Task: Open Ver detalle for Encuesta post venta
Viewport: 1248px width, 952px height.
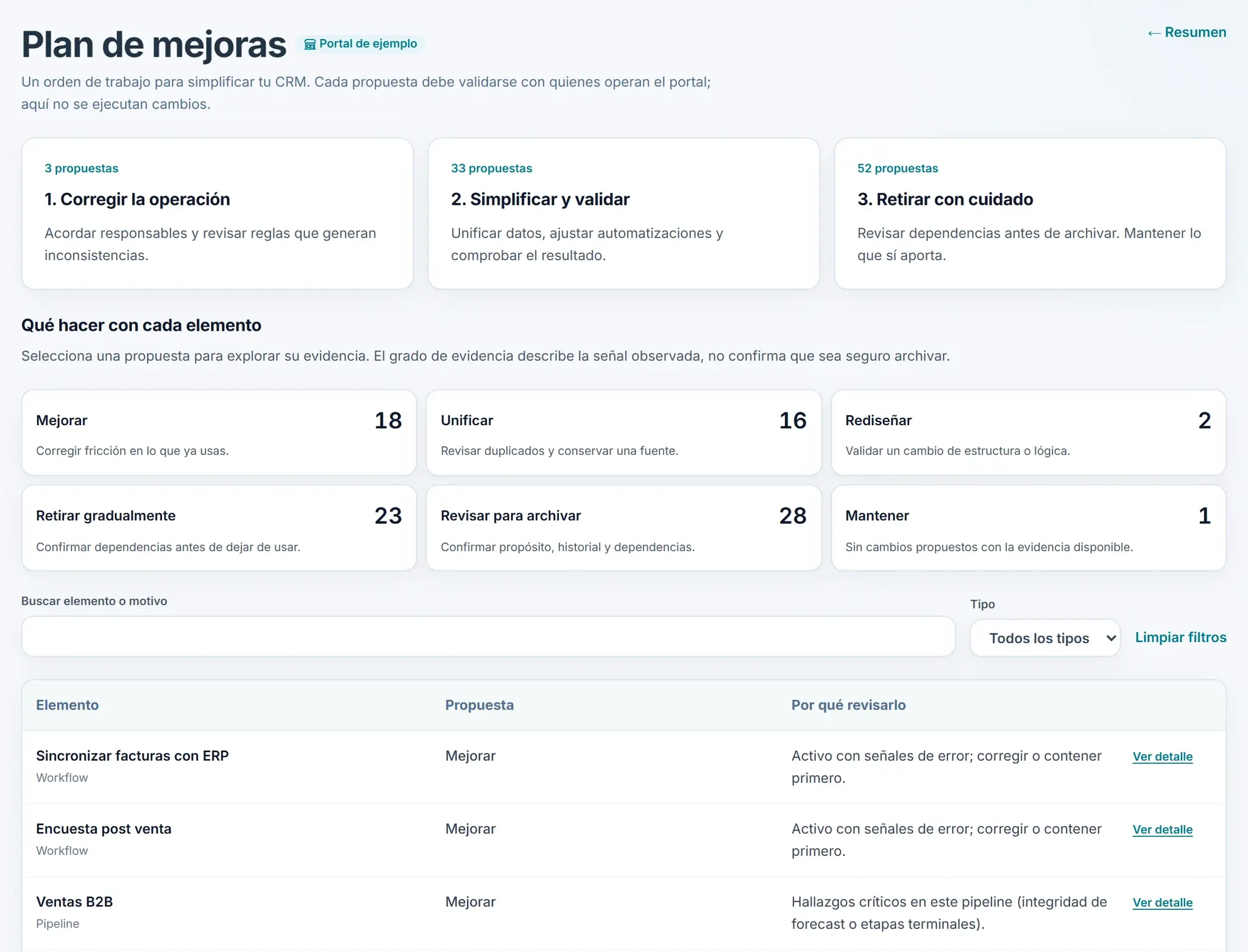Action: pyautogui.click(x=1162, y=830)
